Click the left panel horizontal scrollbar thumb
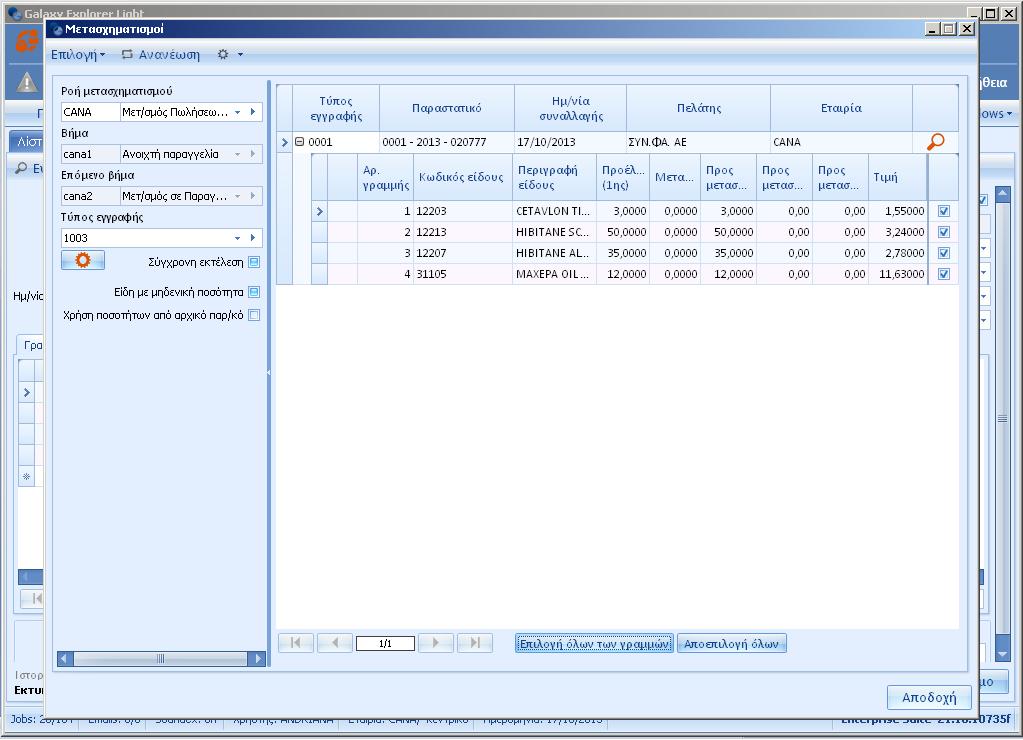Screen dimensions: 1023x740 coord(160,658)
